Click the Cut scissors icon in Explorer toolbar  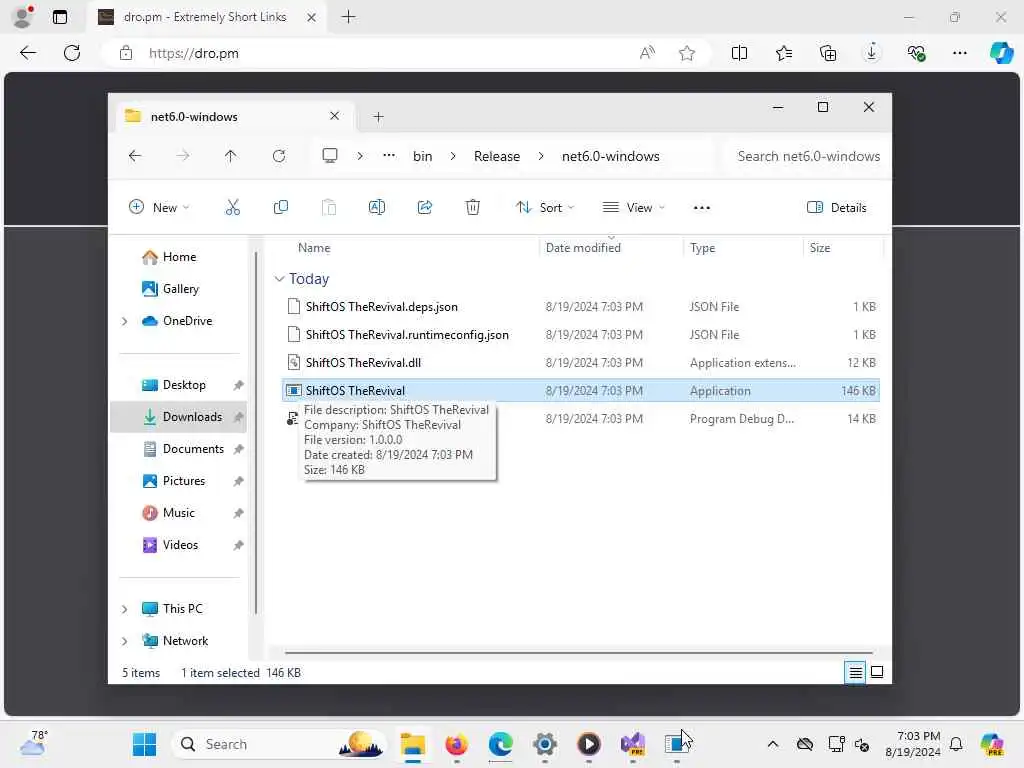(232, 208)
